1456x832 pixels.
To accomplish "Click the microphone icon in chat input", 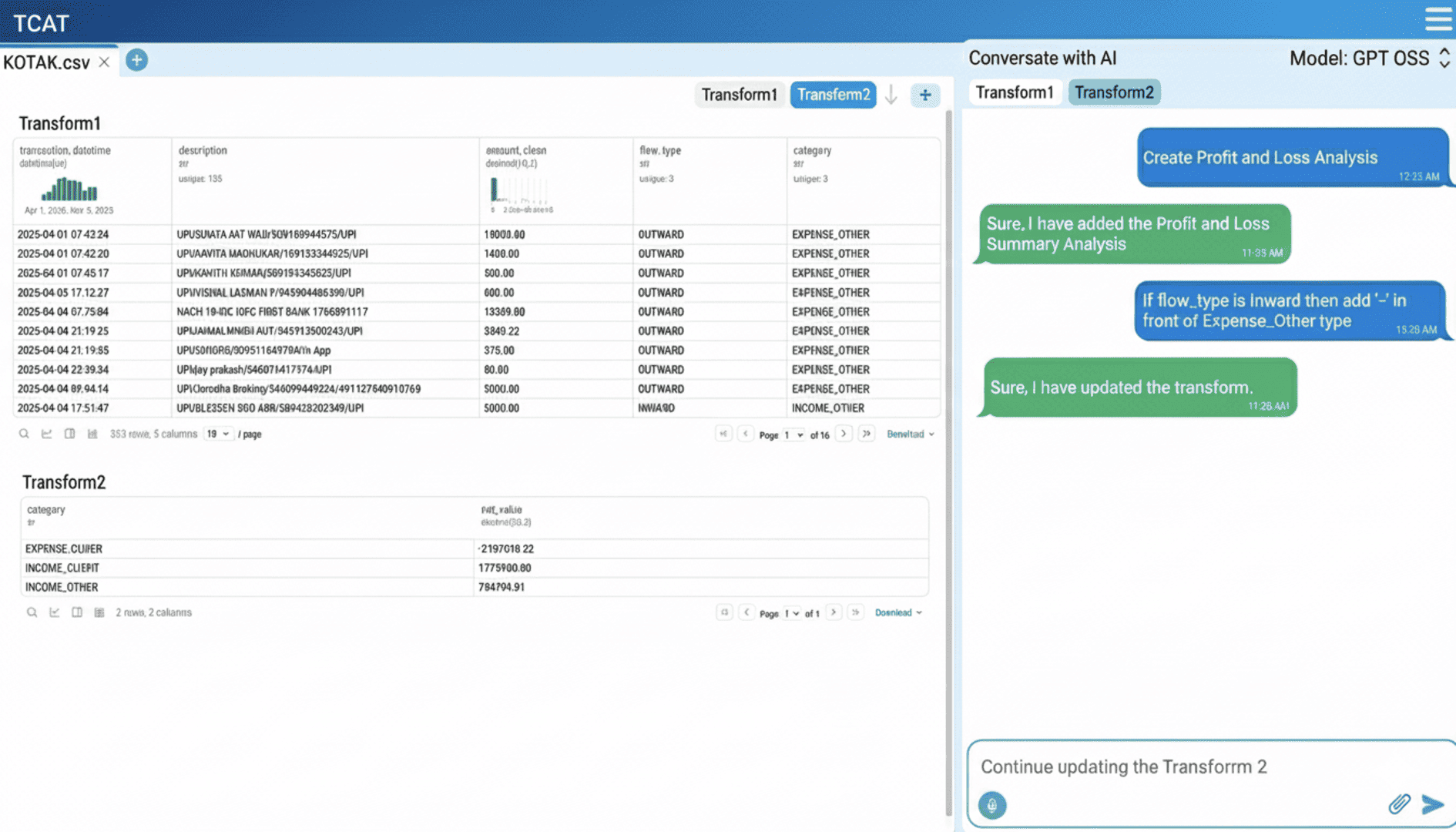I will [x=991, y=805].
